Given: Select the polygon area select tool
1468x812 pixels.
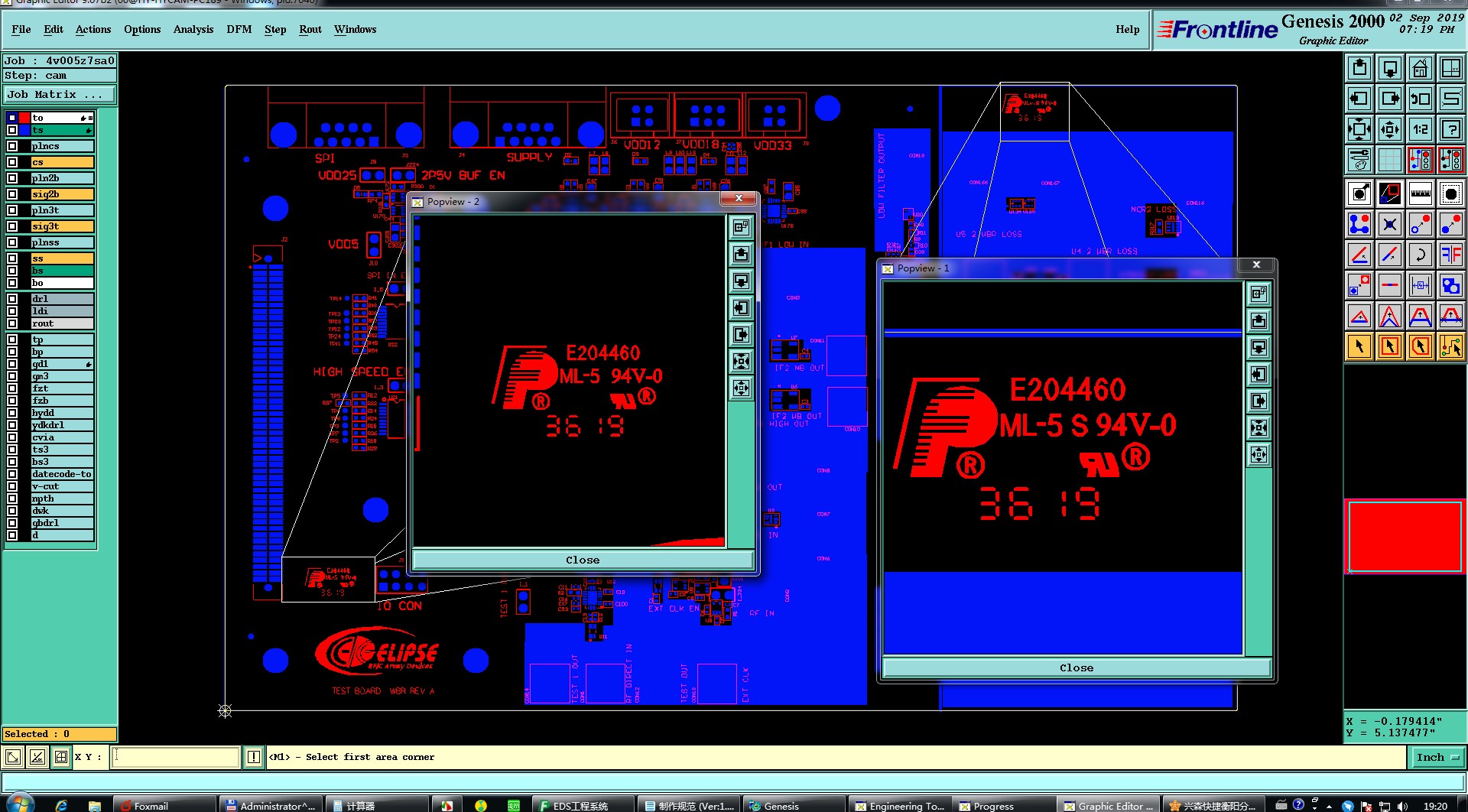Looking at the screenshot, I should point(1420,346).
